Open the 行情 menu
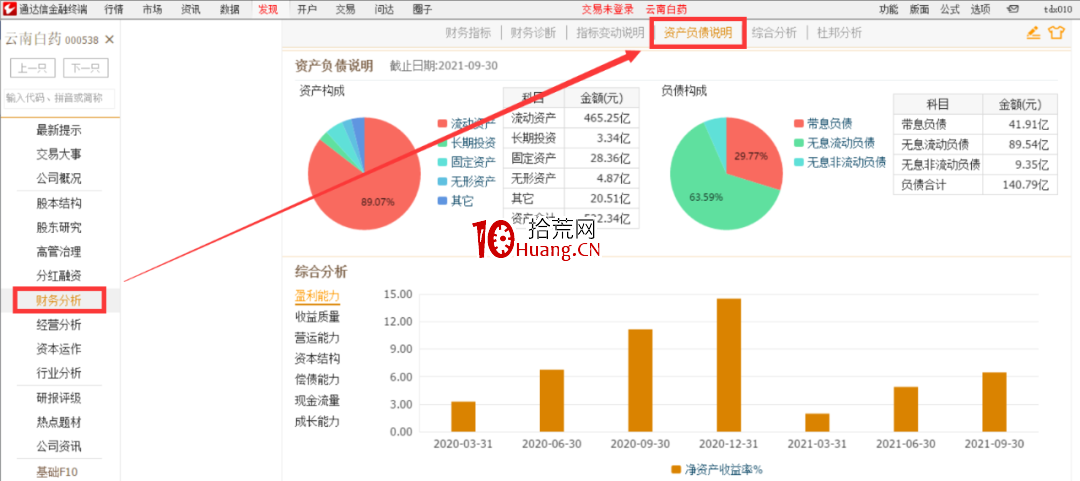The image size is (1080, 481). pos(114,9)
